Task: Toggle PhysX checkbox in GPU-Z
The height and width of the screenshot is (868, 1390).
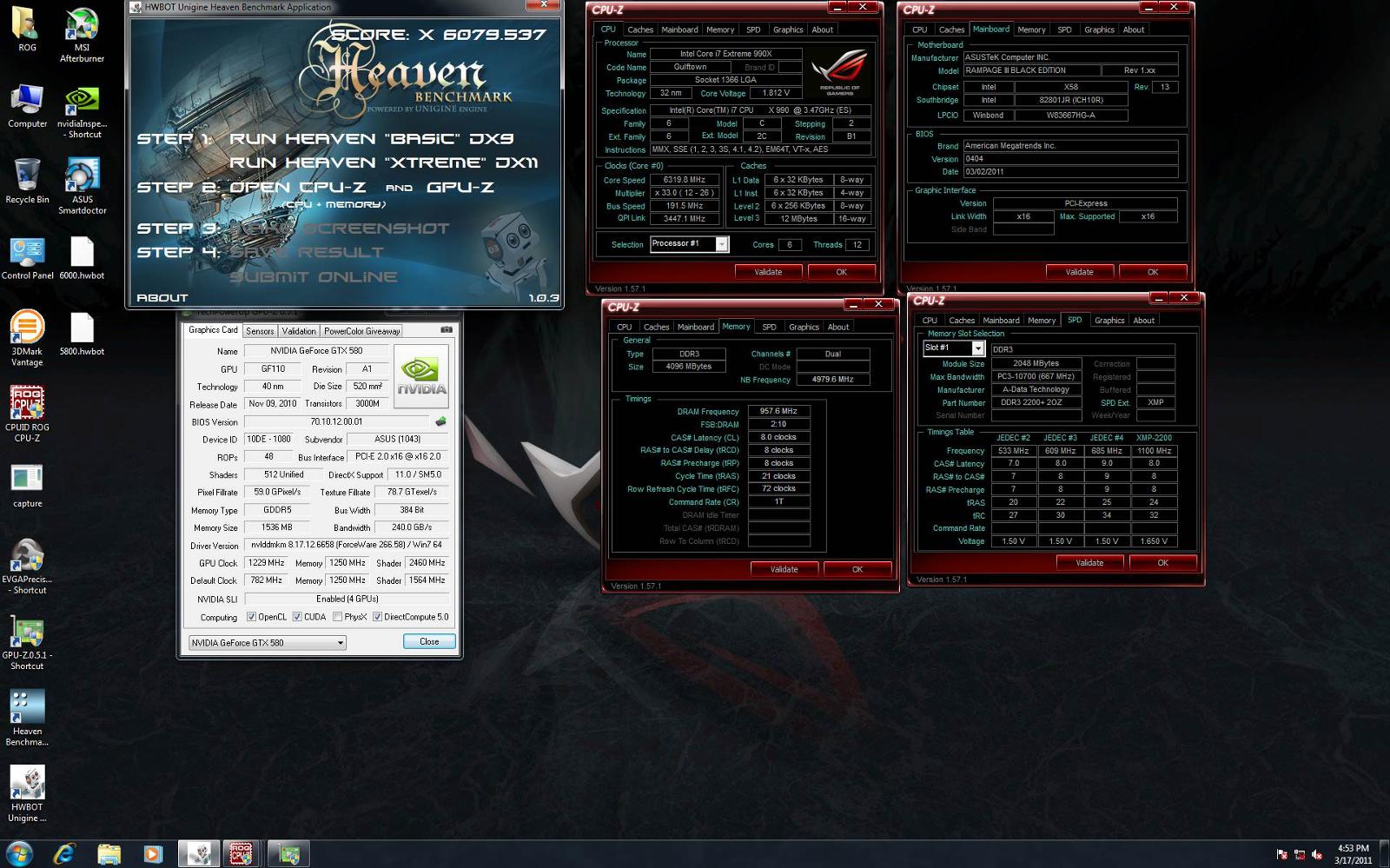Action: (x=338, y=617)
